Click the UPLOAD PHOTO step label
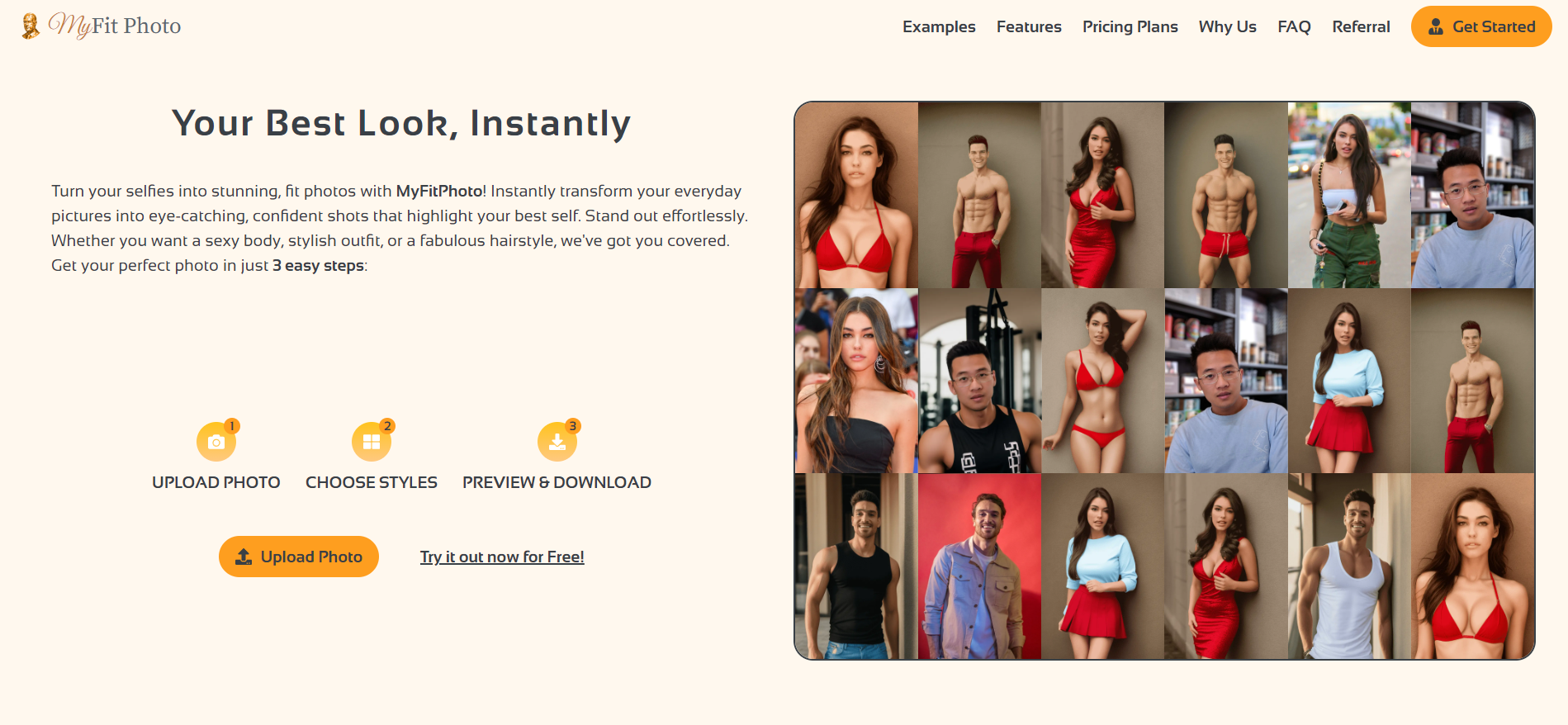Viewport: 1568px width, 725px height. point(216,482)
